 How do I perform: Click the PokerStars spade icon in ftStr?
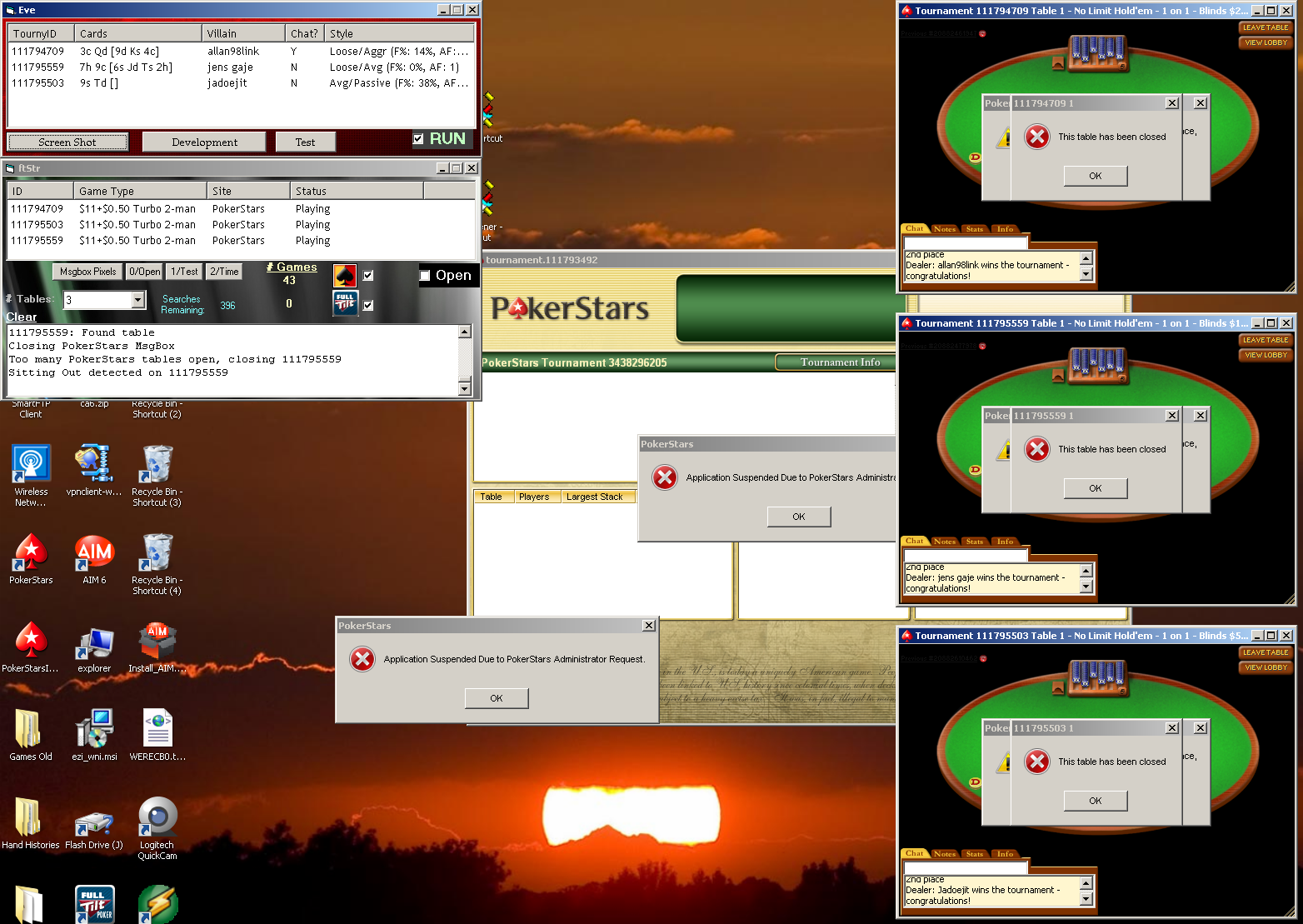pos(345,275)
